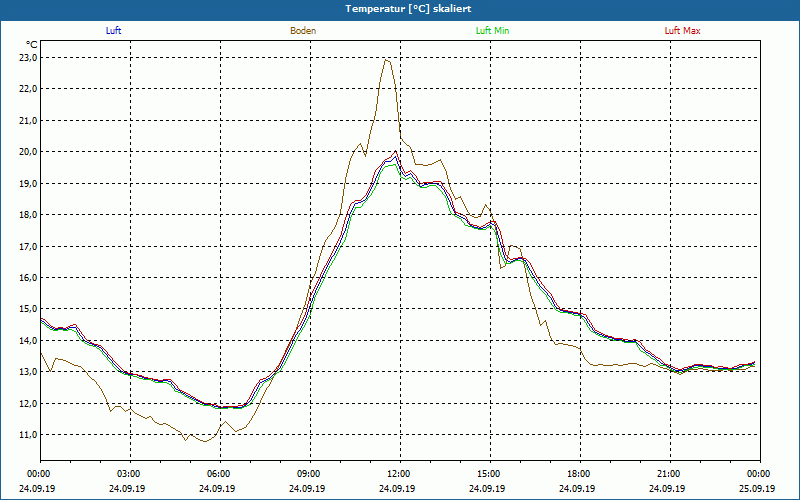The height and width of the screenshot is (500, 800).
Task: Click the Boden legend label
Action: coord(303,31)
